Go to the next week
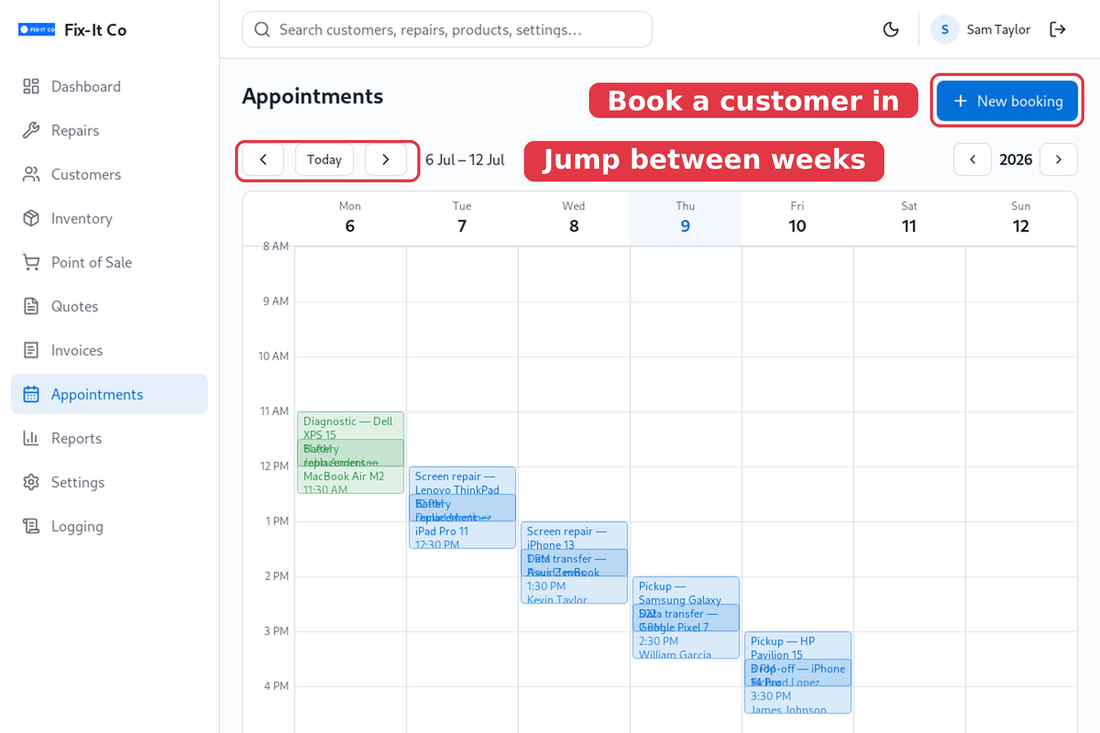 [x=385, y=160]
